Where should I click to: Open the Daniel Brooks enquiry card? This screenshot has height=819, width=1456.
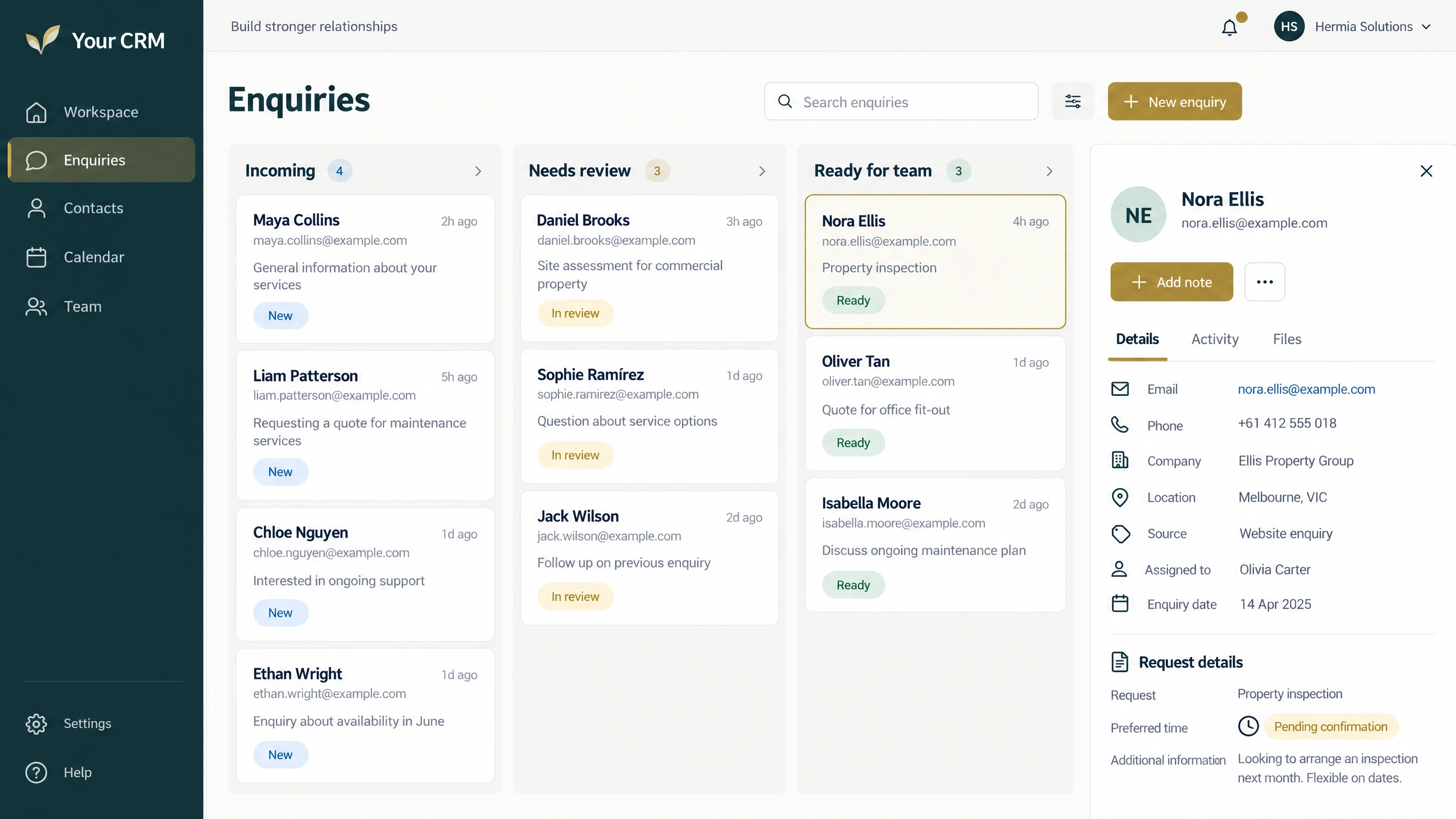tap(649, 268)
